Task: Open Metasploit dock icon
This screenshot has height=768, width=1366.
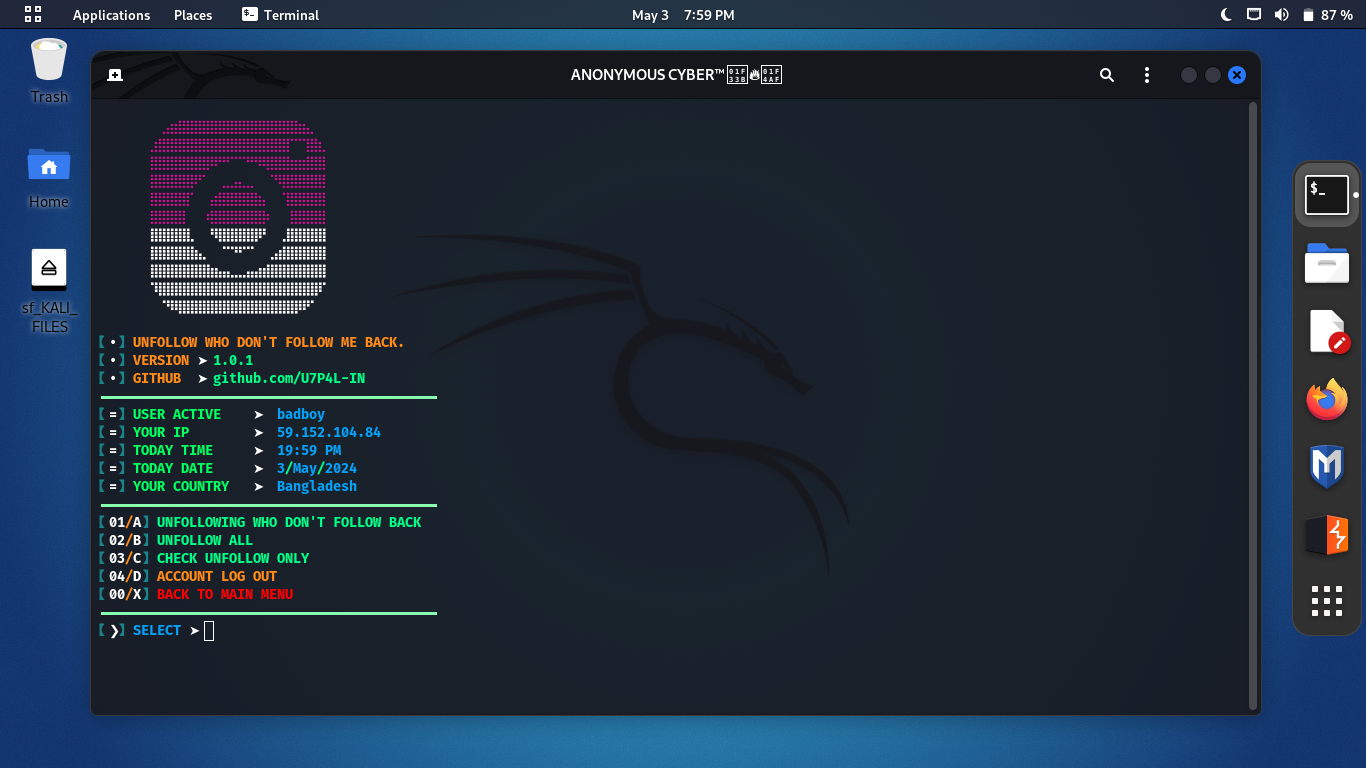Action: [1327, 467]
